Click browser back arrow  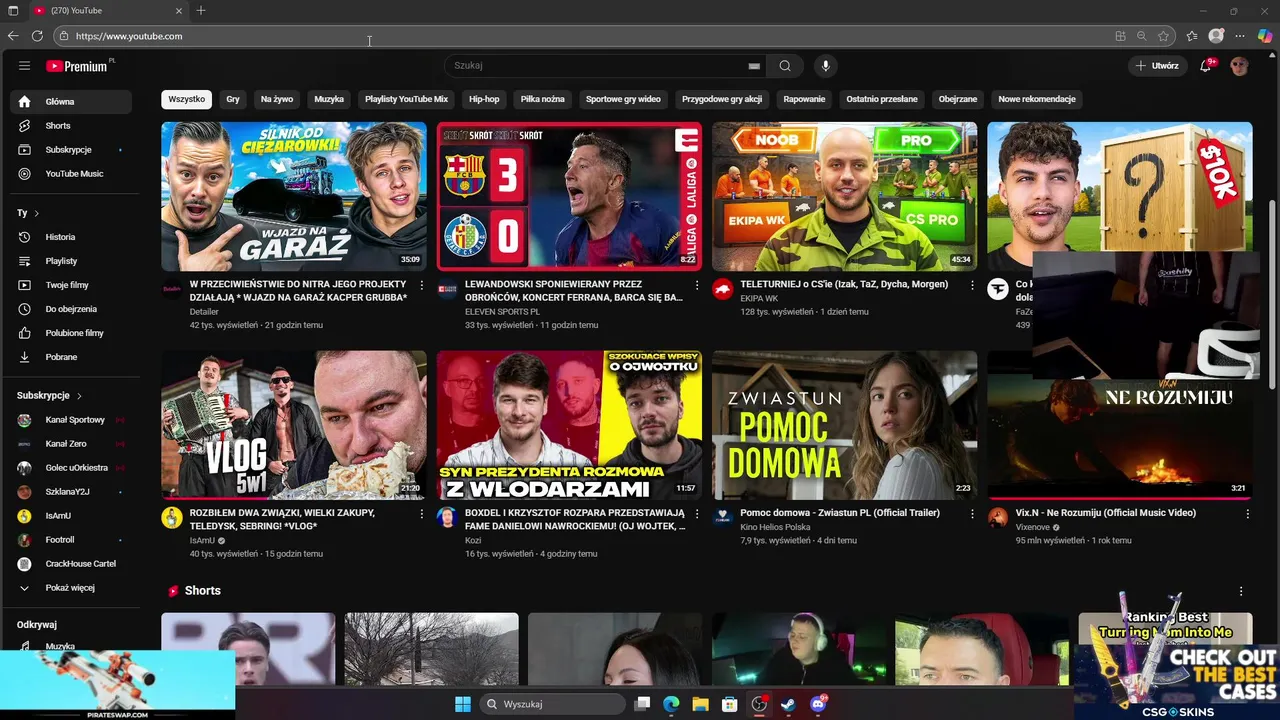coord(13,36)
